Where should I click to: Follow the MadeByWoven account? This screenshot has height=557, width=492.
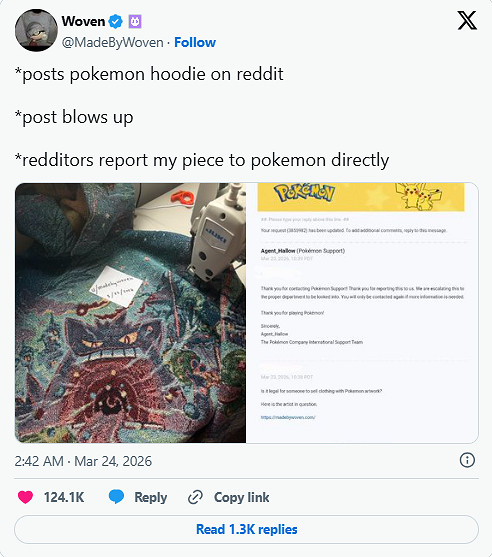tap(195, 43)
